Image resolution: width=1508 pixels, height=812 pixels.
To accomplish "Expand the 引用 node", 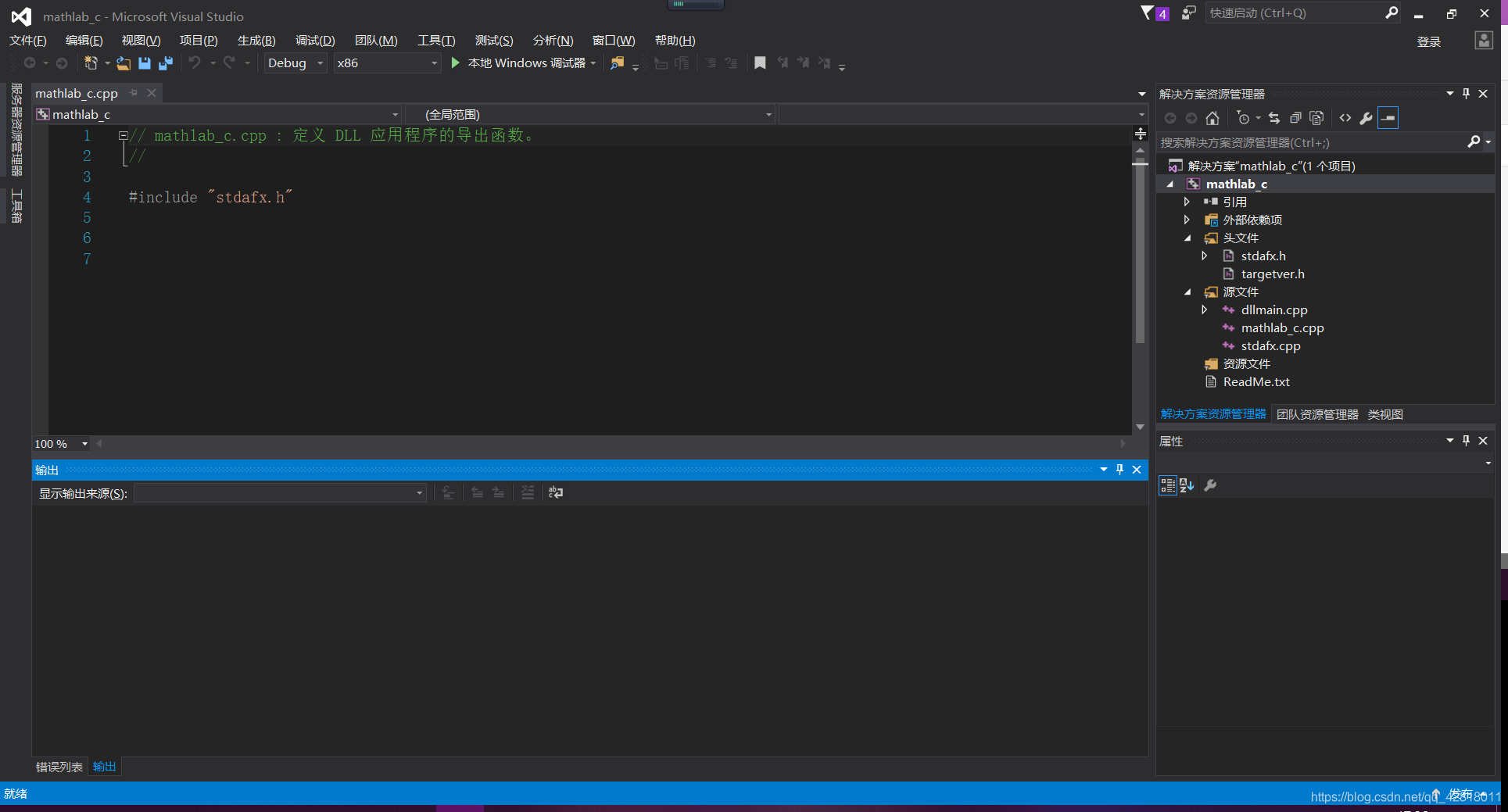I will (x=1187, y=202).
